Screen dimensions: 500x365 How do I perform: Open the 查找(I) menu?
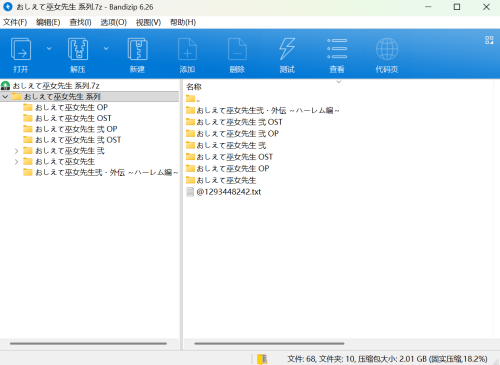tap(80, 22)
